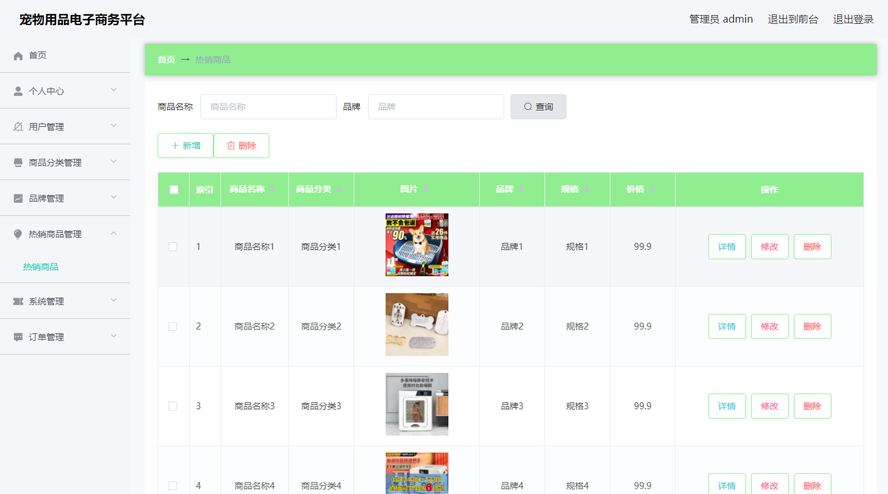Click 退出到前台 in the top bar
Viewport: 888px width, 494px height.
click(x=793, y=19)
